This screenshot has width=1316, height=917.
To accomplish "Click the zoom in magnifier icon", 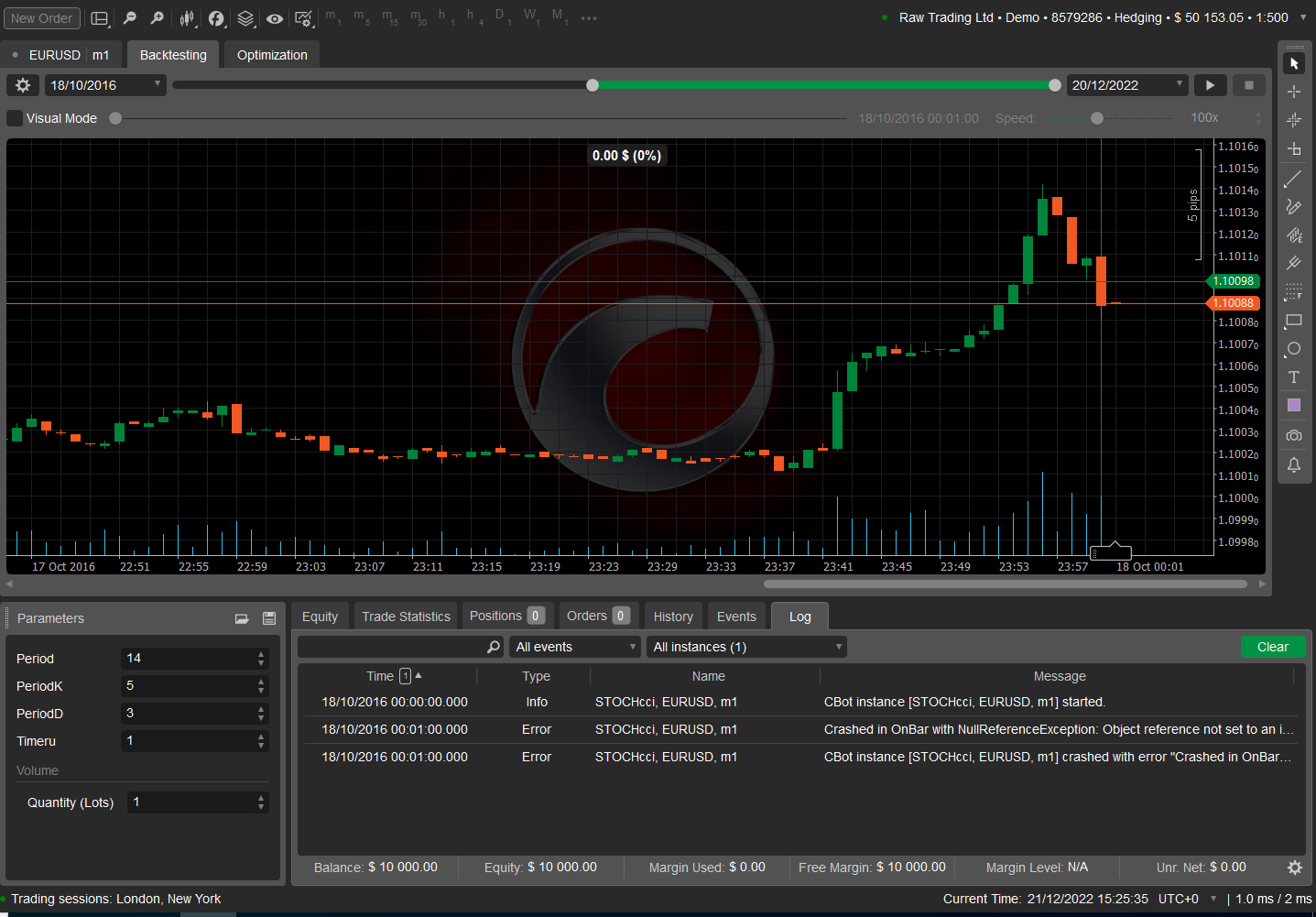I will pos(157,18).
